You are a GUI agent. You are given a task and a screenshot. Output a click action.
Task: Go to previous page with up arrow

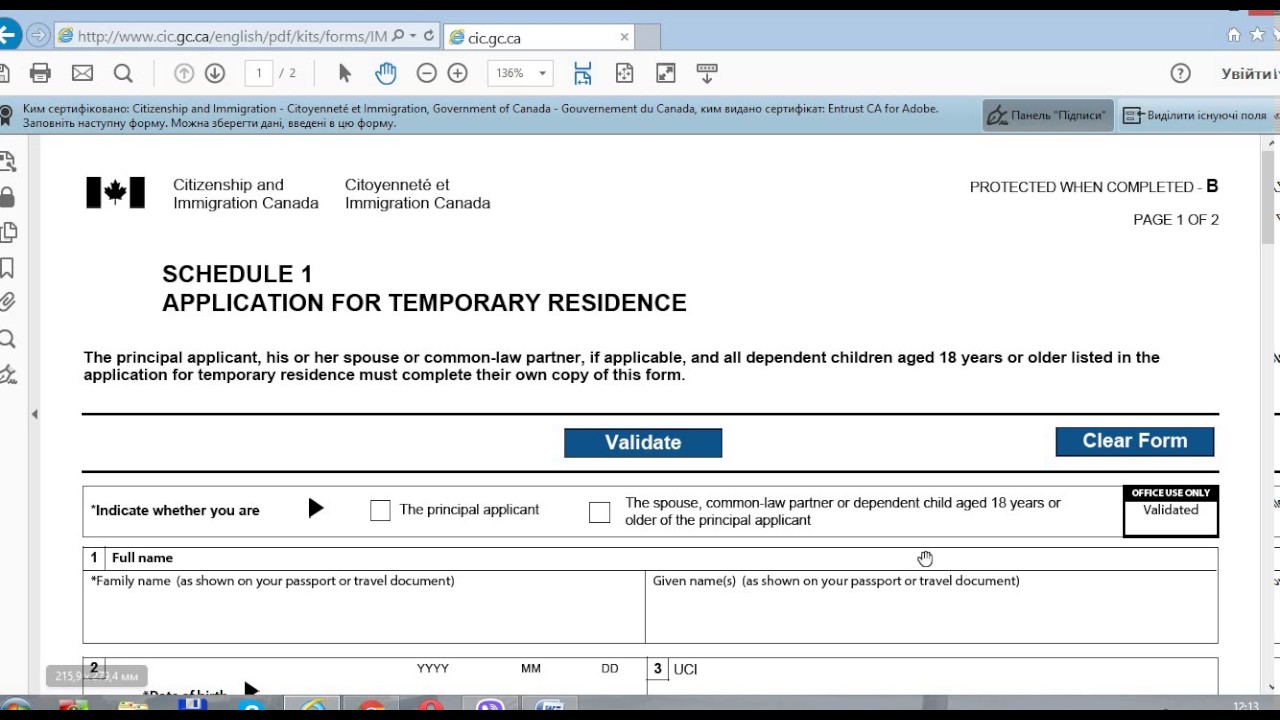[184, 73]
